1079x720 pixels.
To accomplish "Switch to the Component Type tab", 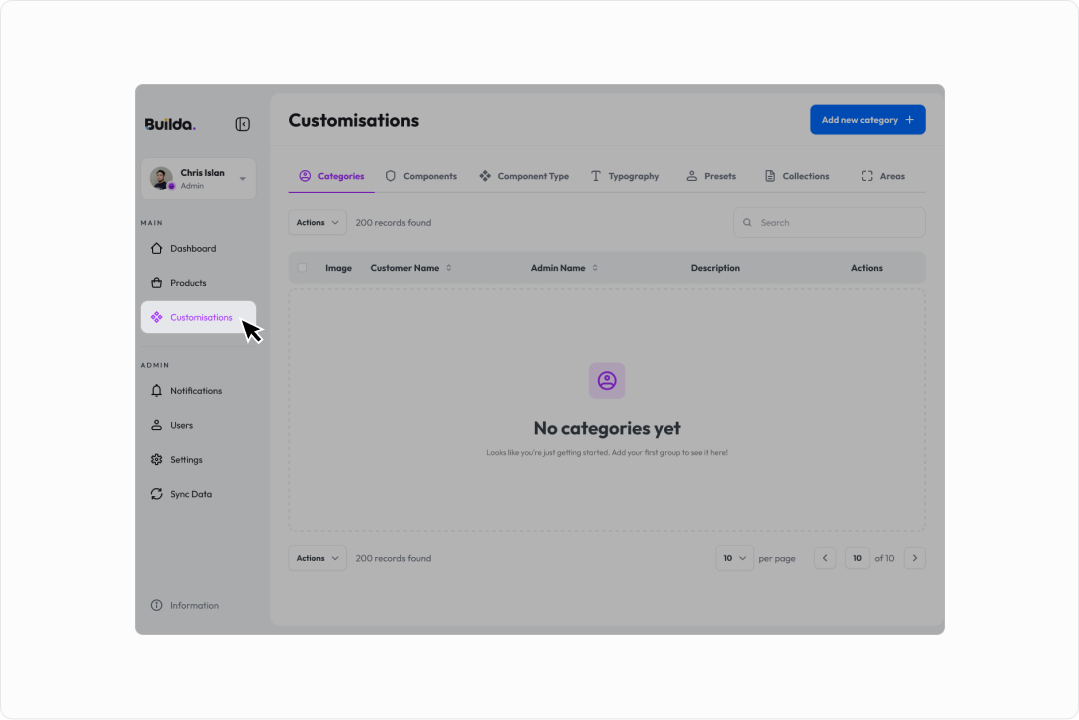I will (x=524, y=176).
